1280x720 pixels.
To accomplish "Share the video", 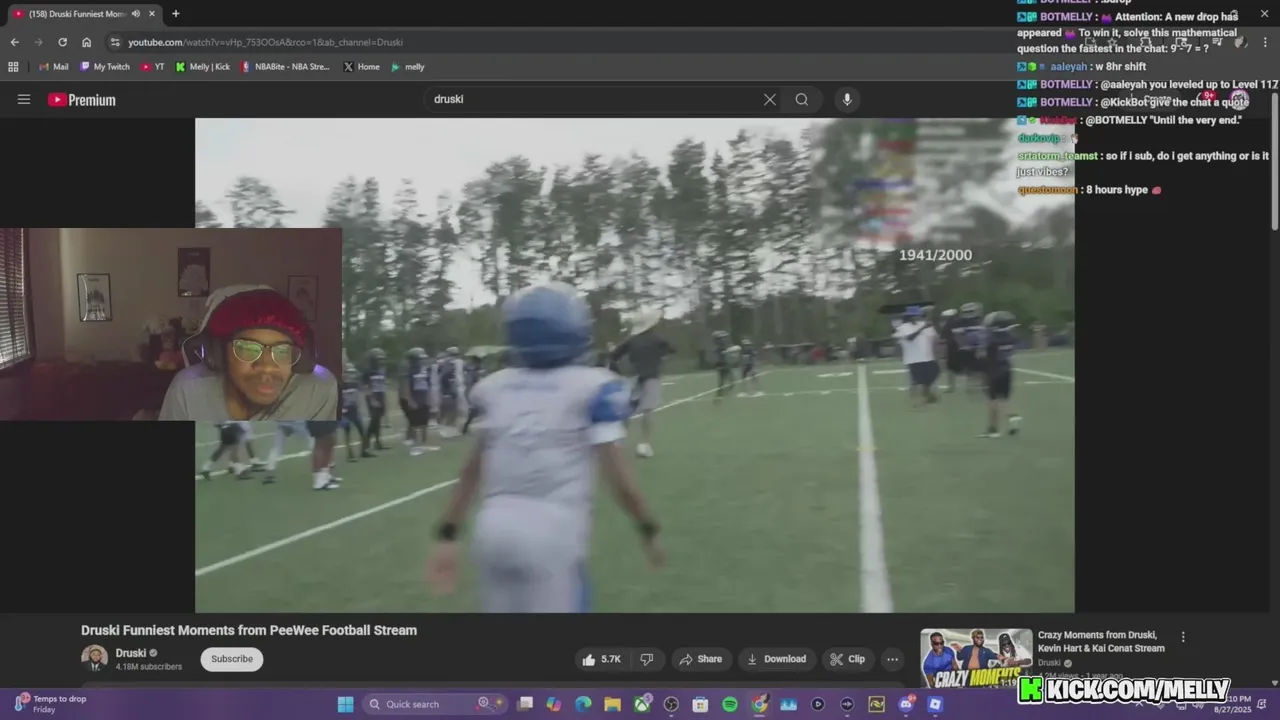I will (700, 659).
